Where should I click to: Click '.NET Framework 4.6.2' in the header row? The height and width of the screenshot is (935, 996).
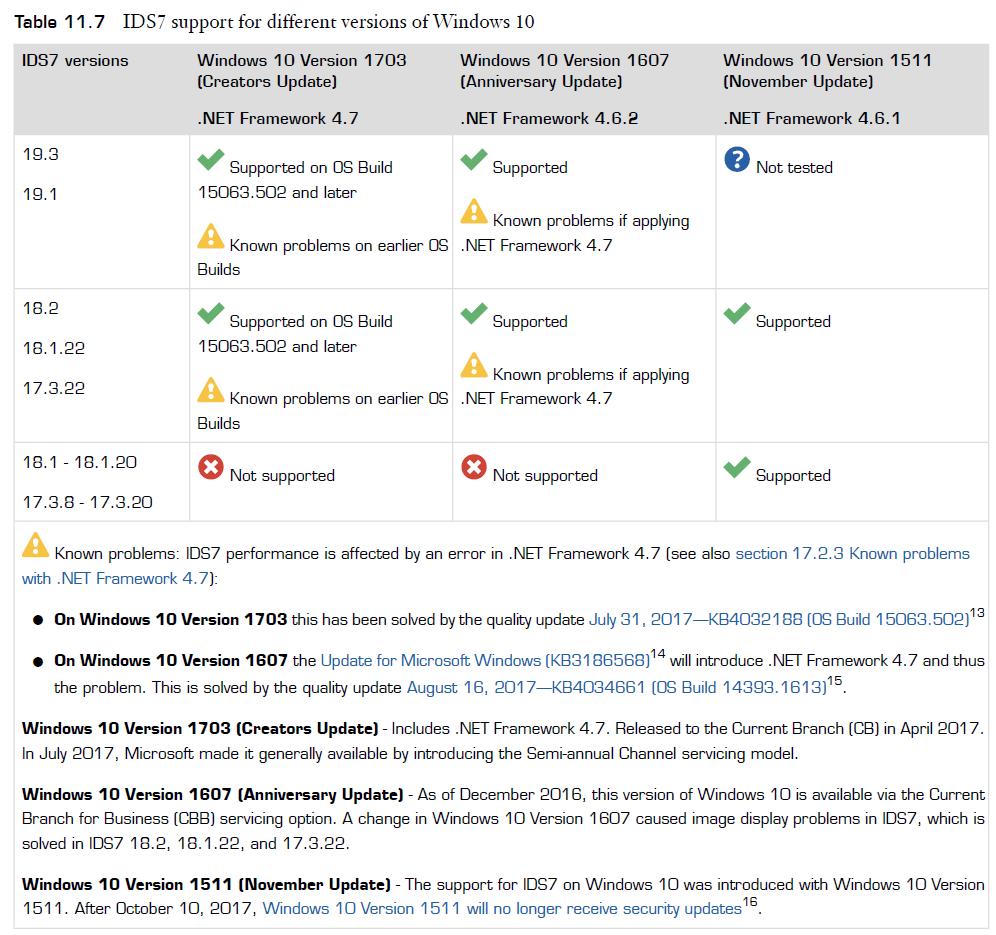click(x=549, y=119)
